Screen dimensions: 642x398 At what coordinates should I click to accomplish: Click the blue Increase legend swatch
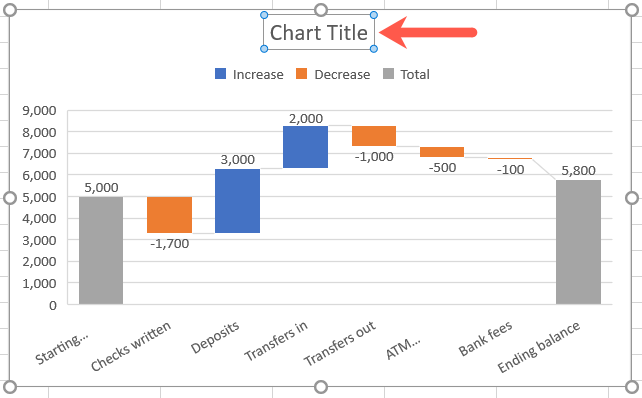[220, 74]
